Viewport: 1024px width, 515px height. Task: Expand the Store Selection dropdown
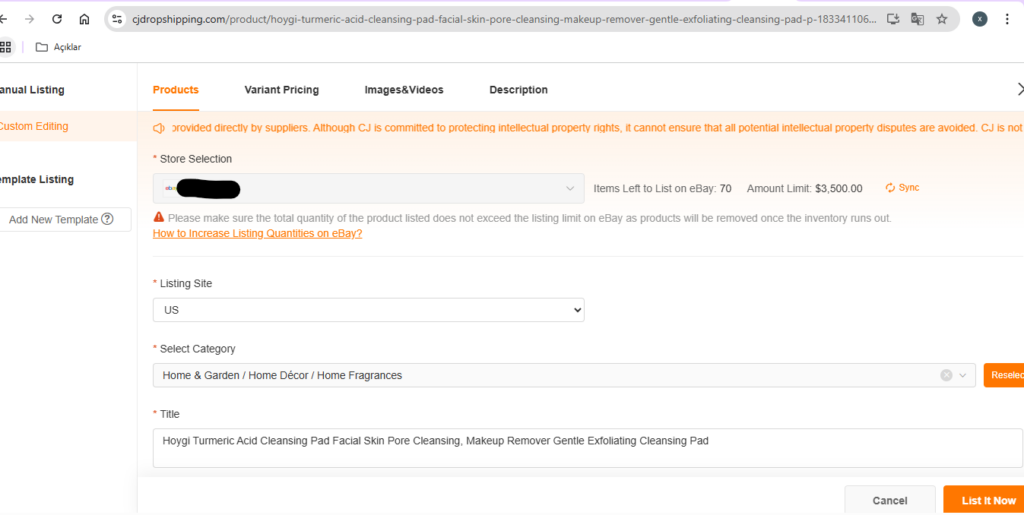[368, 189]
